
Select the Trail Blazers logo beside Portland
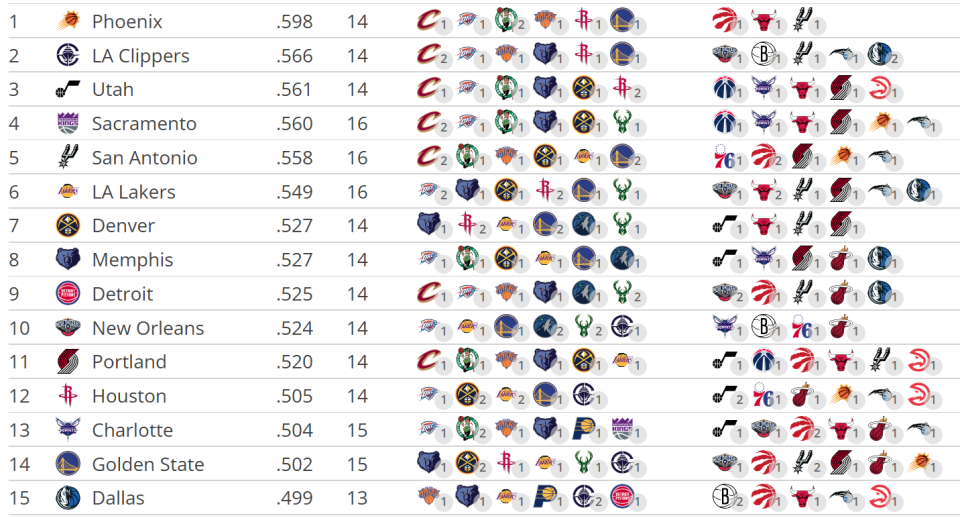(68, 362)
